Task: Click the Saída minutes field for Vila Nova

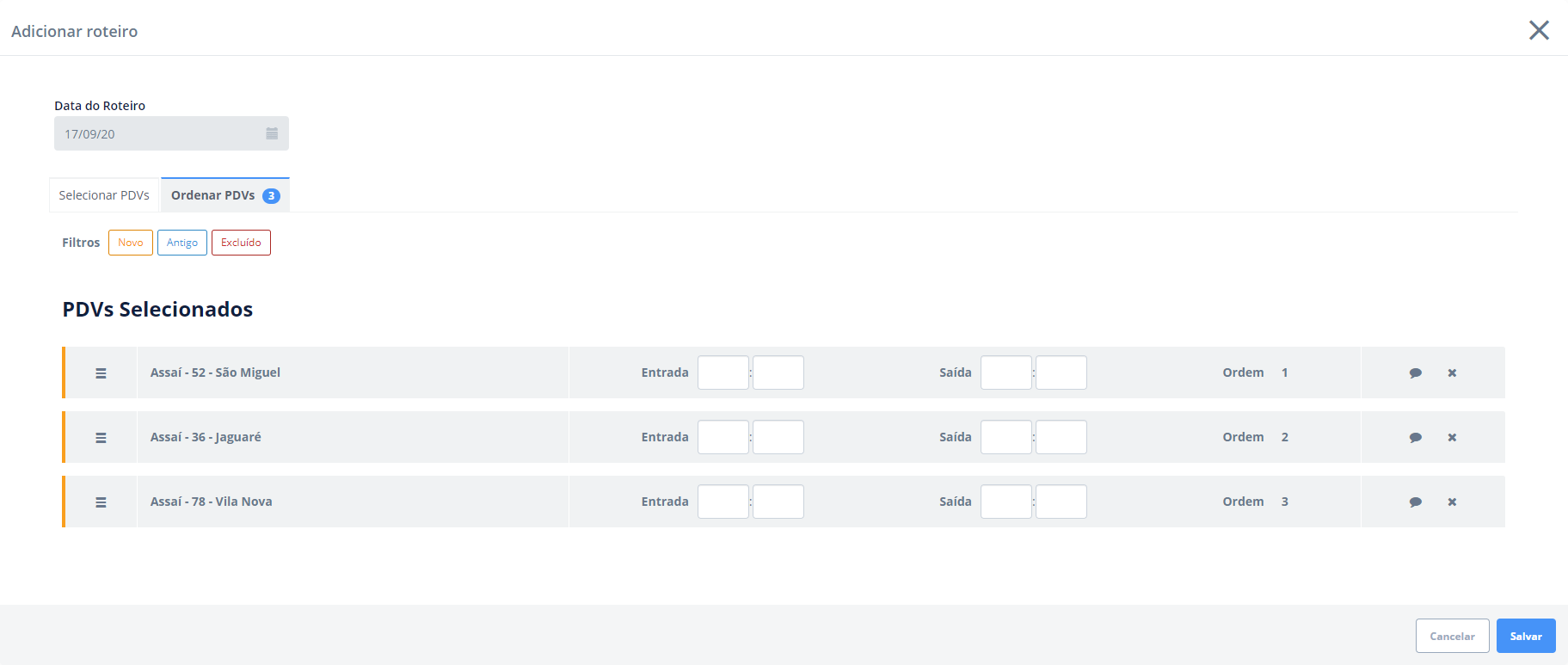Action: [x=1061, y=502]
